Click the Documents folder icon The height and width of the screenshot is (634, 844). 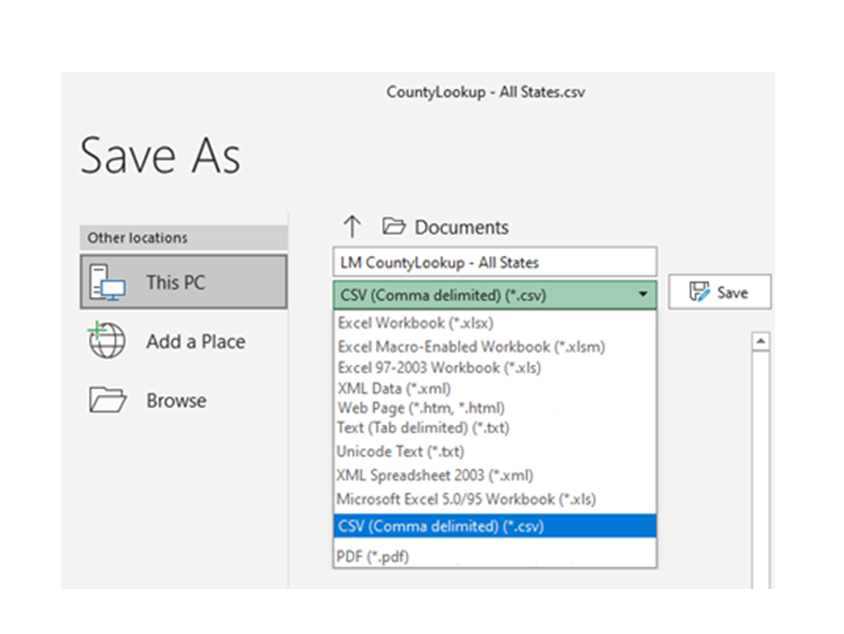(x=393, y=226)
